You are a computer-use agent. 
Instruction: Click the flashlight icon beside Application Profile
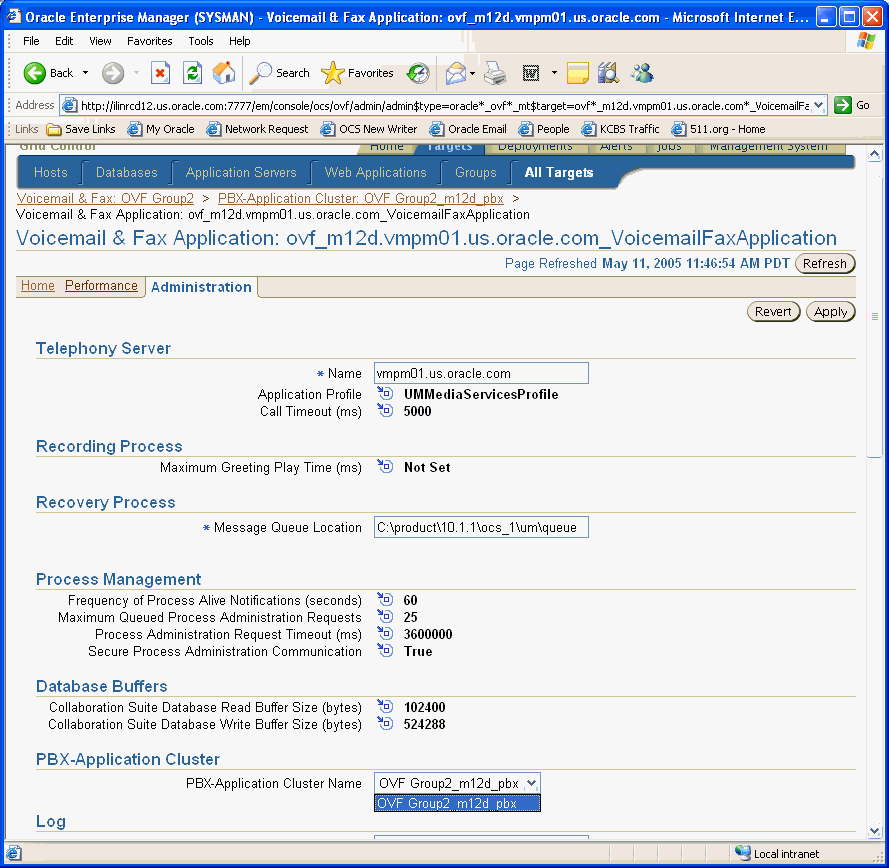pos(386,394)
